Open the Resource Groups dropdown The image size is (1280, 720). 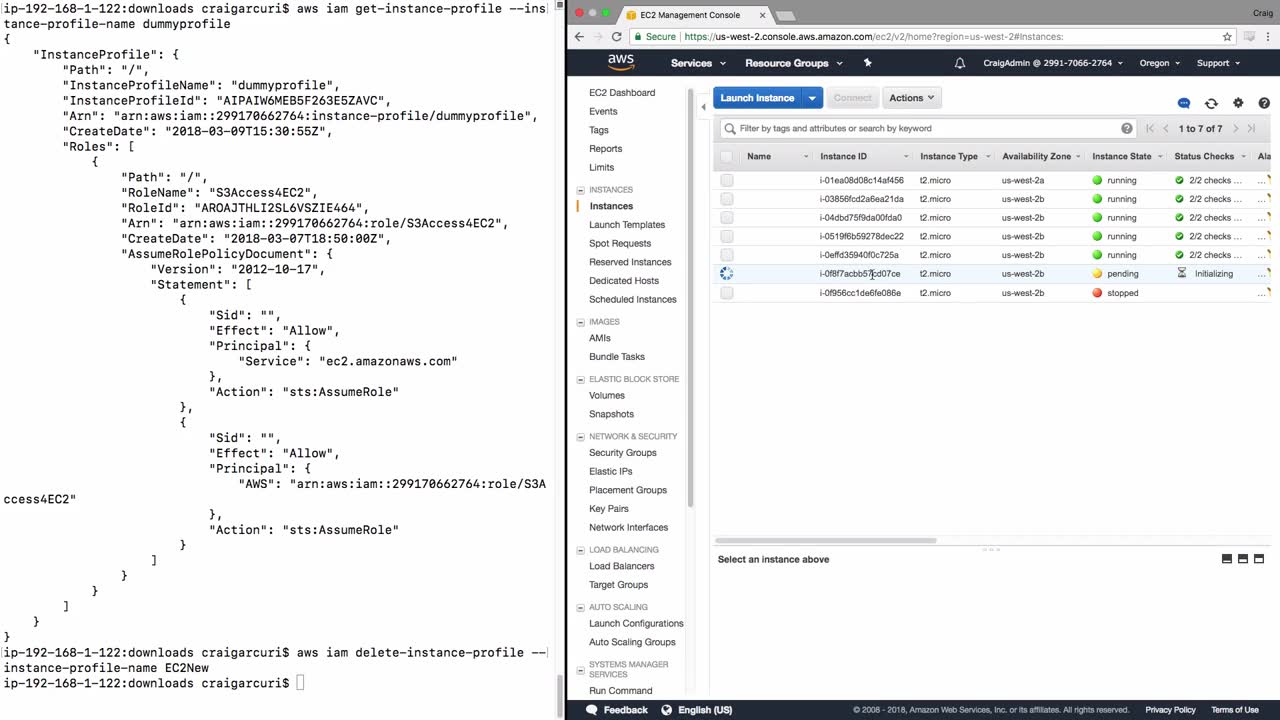click(x=794, y=63)
